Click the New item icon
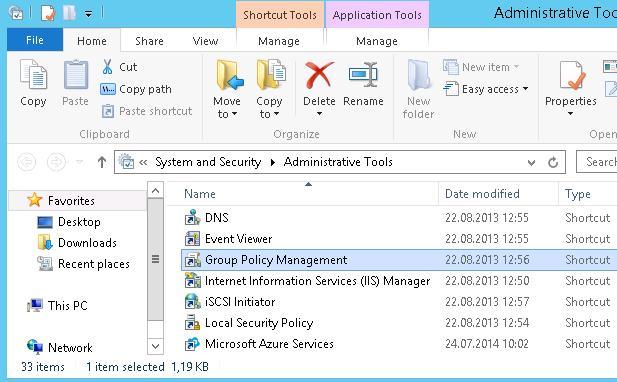The width and height of the screenshot is (617, 382). point(451,67)
